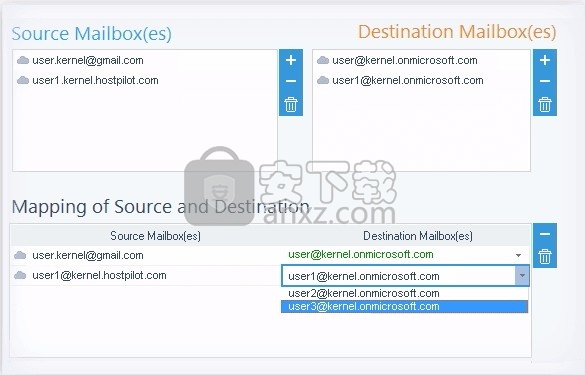Screen dimensions: 585x375
Task: Collapse the open user1@kernel.onmicrosoft.com dropdown arrow
Action: tap(522, 276)
